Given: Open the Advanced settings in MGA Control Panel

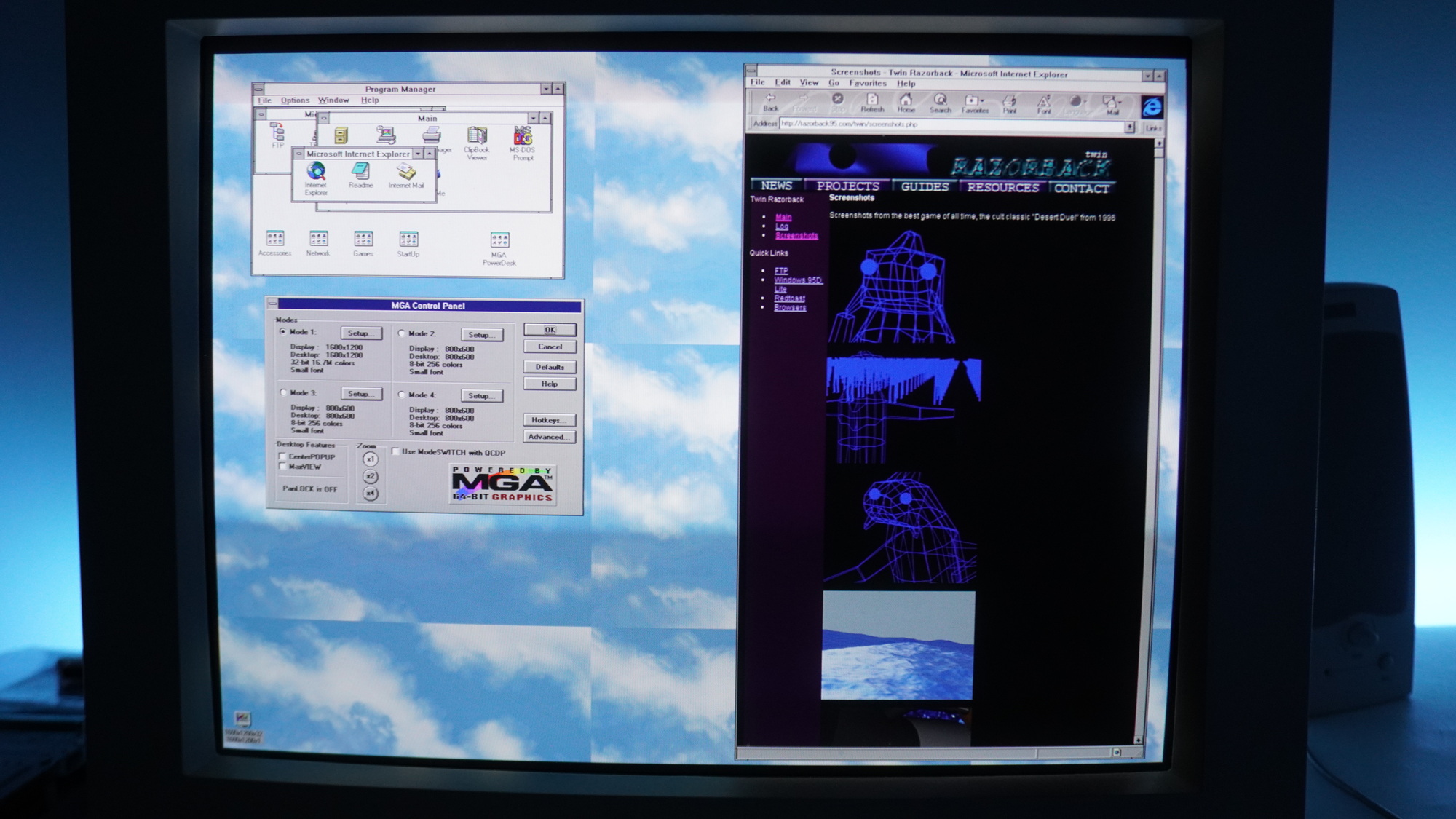Looking at the screenshot, I should (x=550, y=437).
